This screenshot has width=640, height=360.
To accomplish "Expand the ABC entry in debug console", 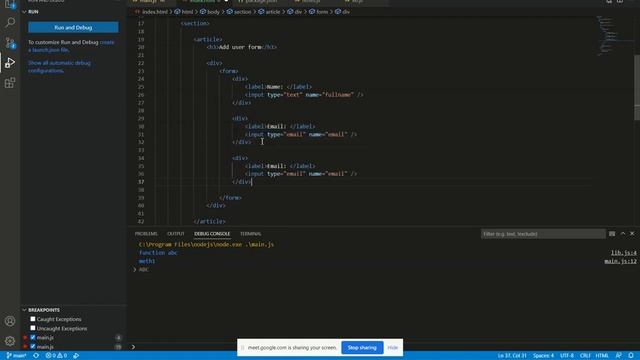I will click(135, 270).
